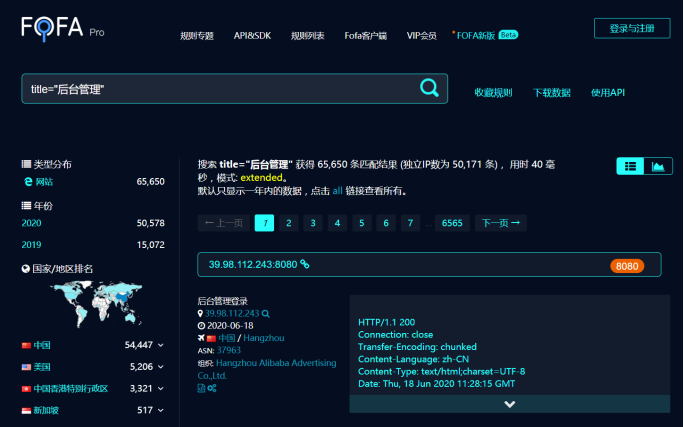This screenshot has height=427, width=684.
Task: Expand the HTTP response header panel
Action: click(510, 404)
